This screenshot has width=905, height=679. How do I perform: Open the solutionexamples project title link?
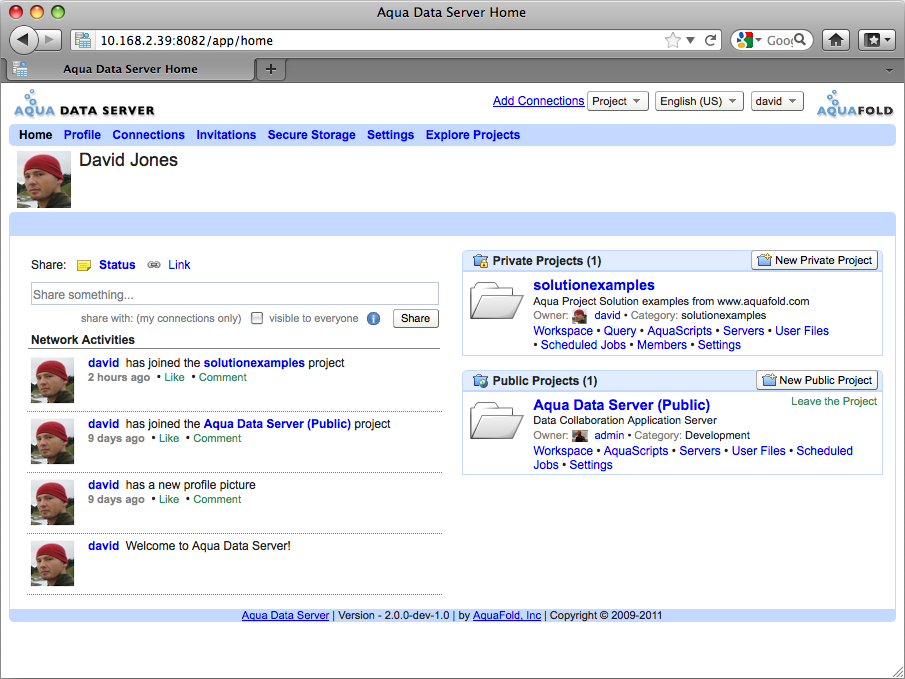point(593,285)
